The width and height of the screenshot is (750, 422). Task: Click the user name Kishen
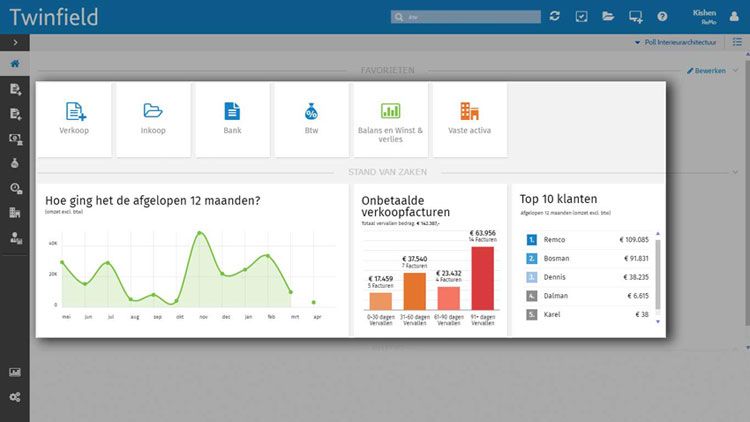coord(704,13)
